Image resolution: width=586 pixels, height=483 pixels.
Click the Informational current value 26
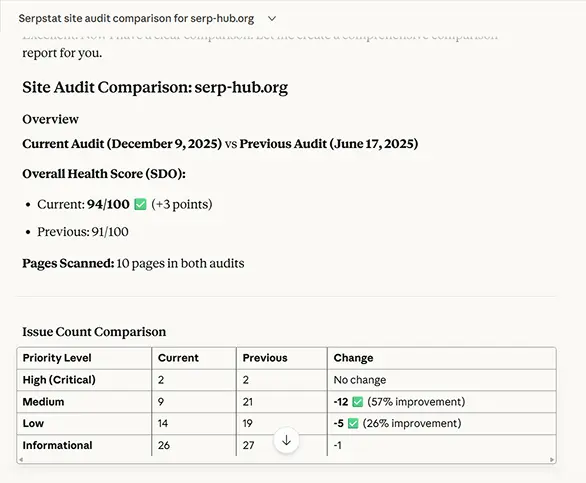[164, 445]
